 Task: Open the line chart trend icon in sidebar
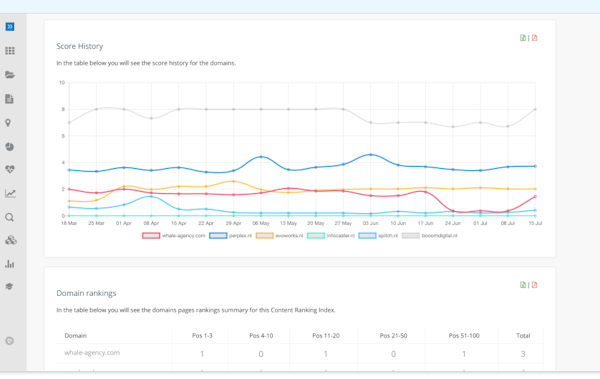coord(10,193)
